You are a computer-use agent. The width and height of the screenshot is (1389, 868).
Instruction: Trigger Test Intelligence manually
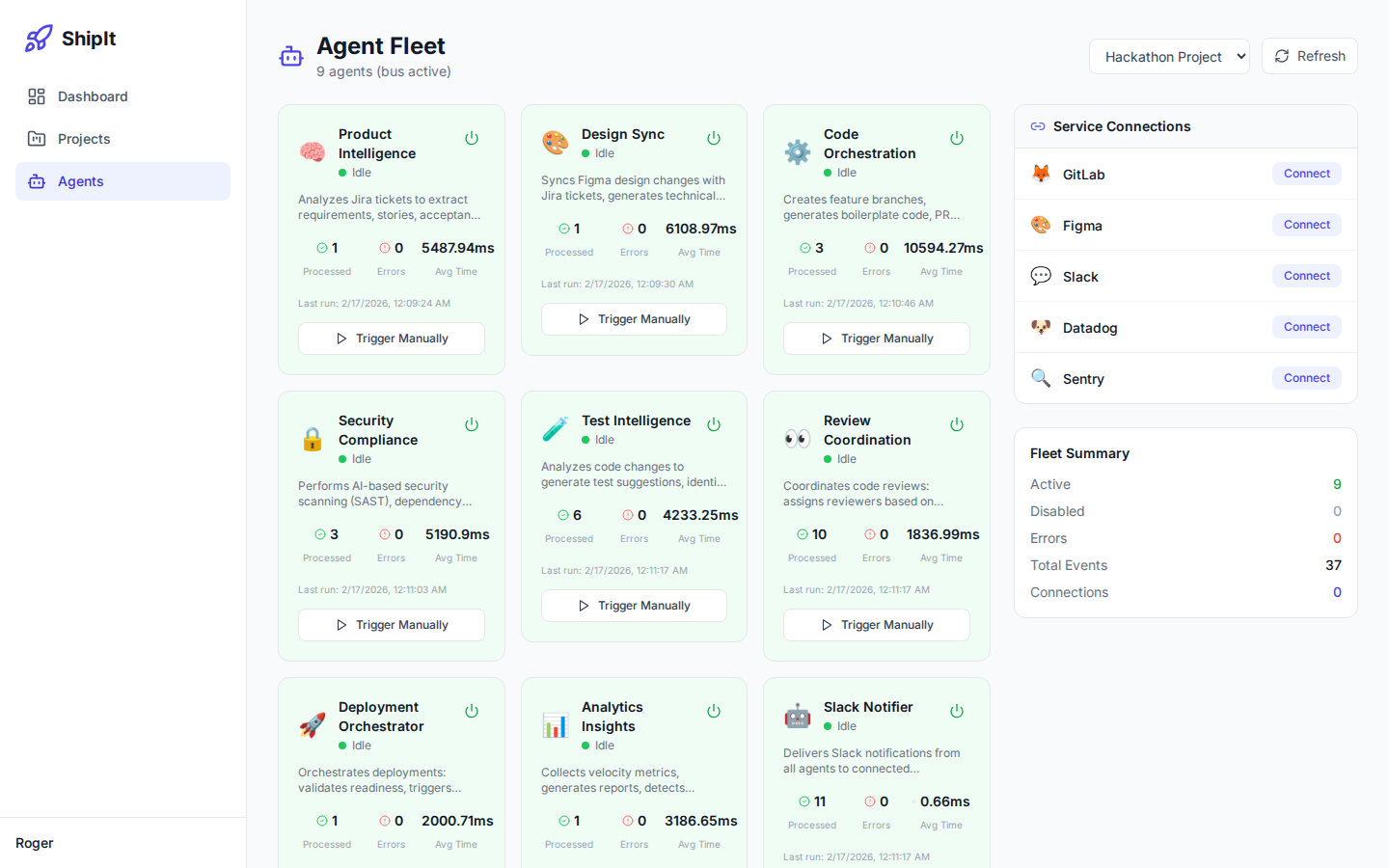point(634,606)
